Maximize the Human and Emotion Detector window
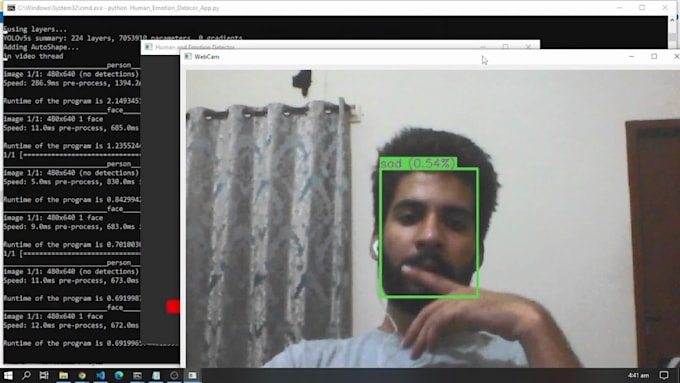The height and width of the screenshot is (383, 680). (x=505, y=46)
